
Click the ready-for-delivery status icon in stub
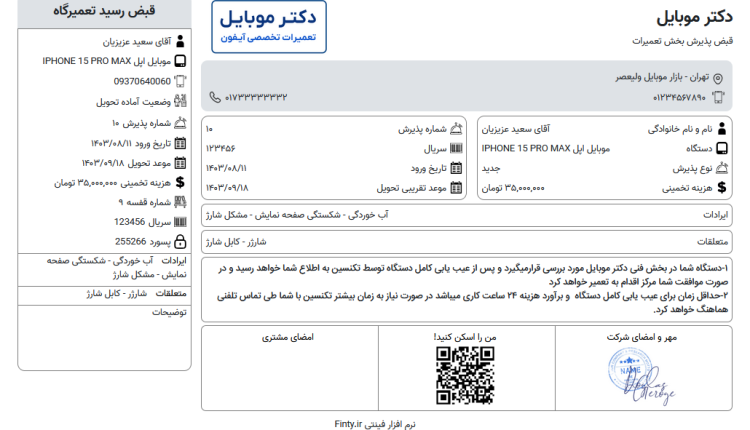click(181, 101)
